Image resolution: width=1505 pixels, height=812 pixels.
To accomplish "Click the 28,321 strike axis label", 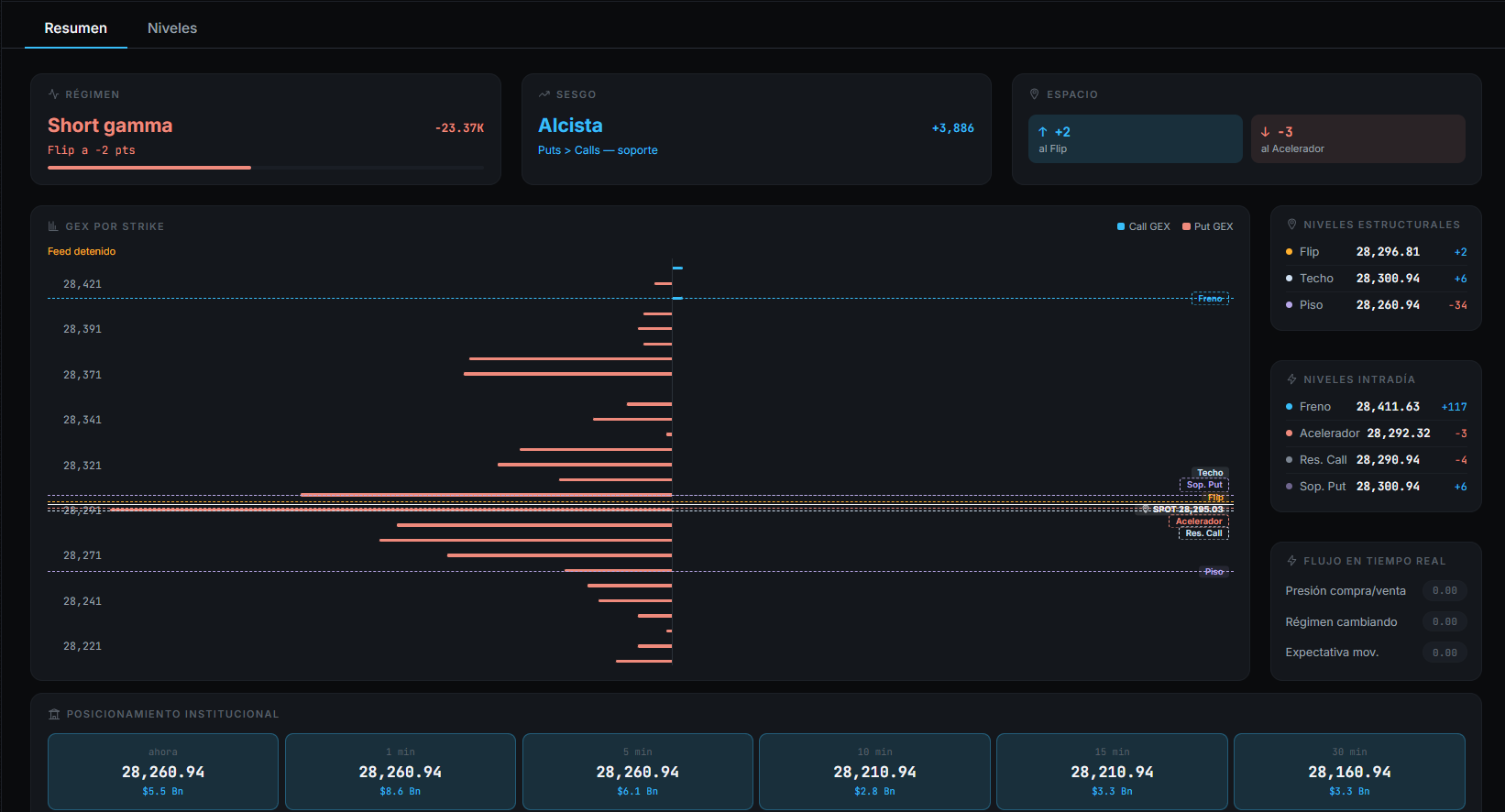I will (x=82, y=466).
